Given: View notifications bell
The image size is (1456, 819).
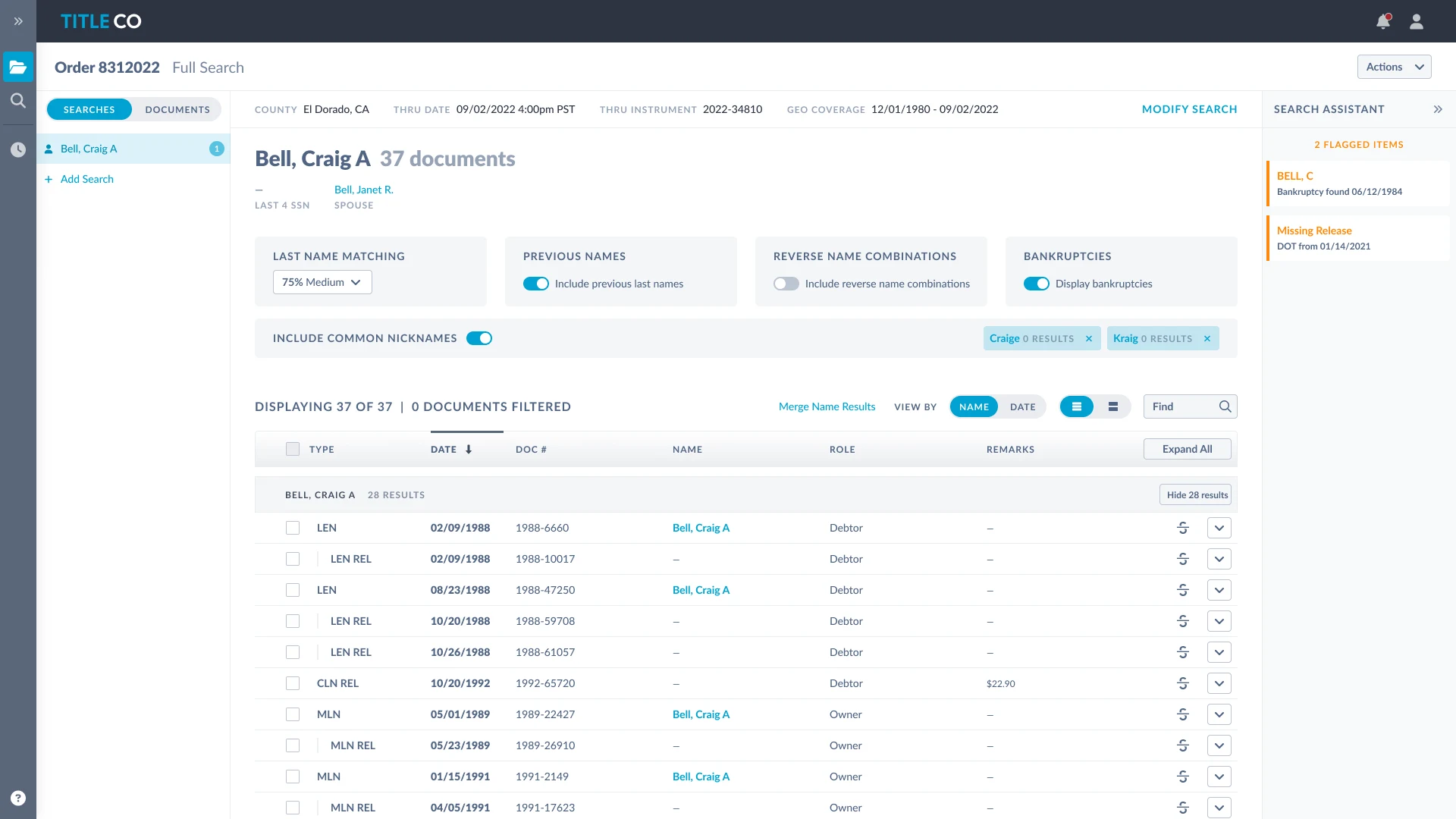Looking at the screenshot, I should click(x=1383, y=21).
